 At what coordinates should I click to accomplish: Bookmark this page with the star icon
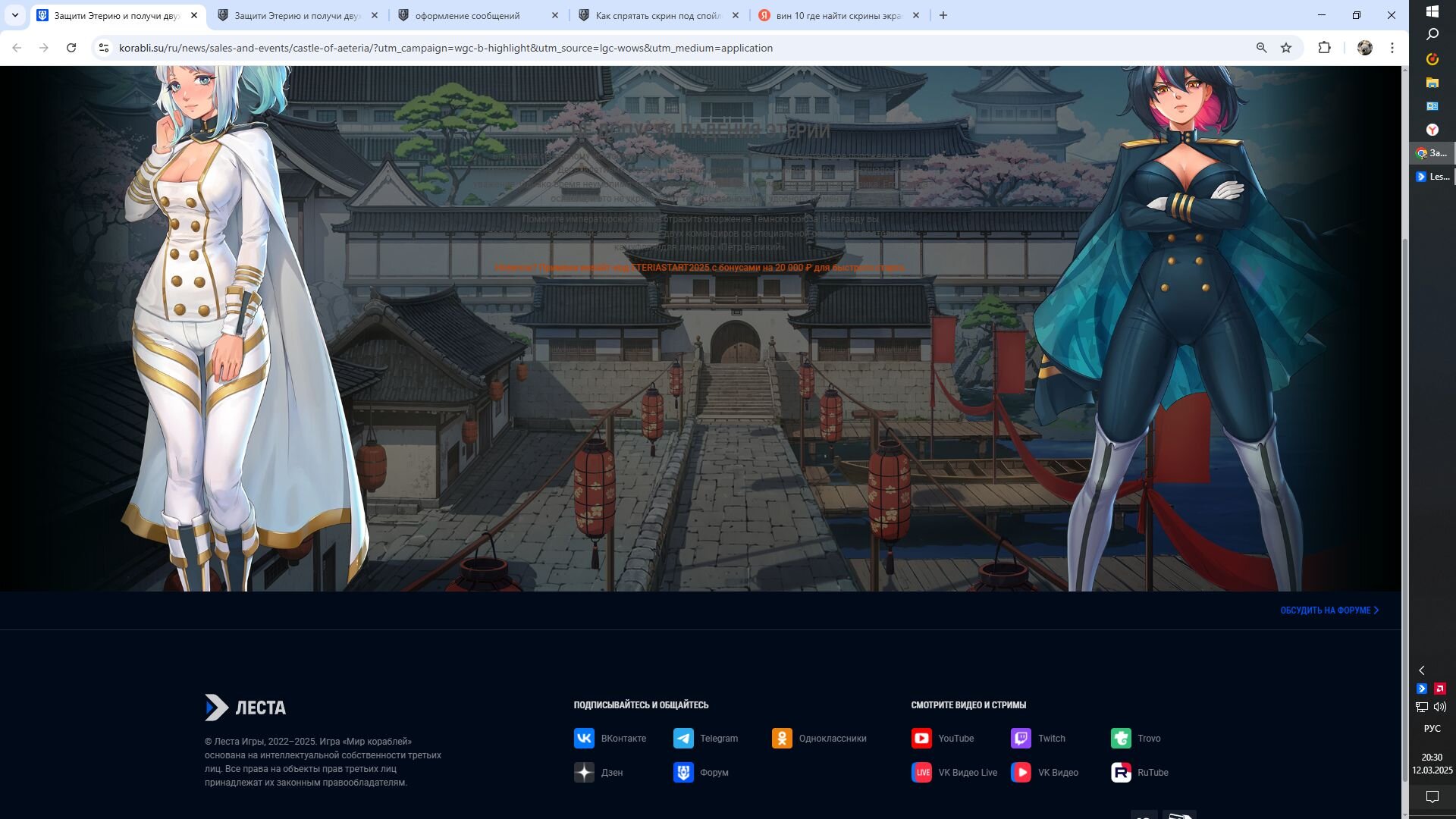[1286, 48]
